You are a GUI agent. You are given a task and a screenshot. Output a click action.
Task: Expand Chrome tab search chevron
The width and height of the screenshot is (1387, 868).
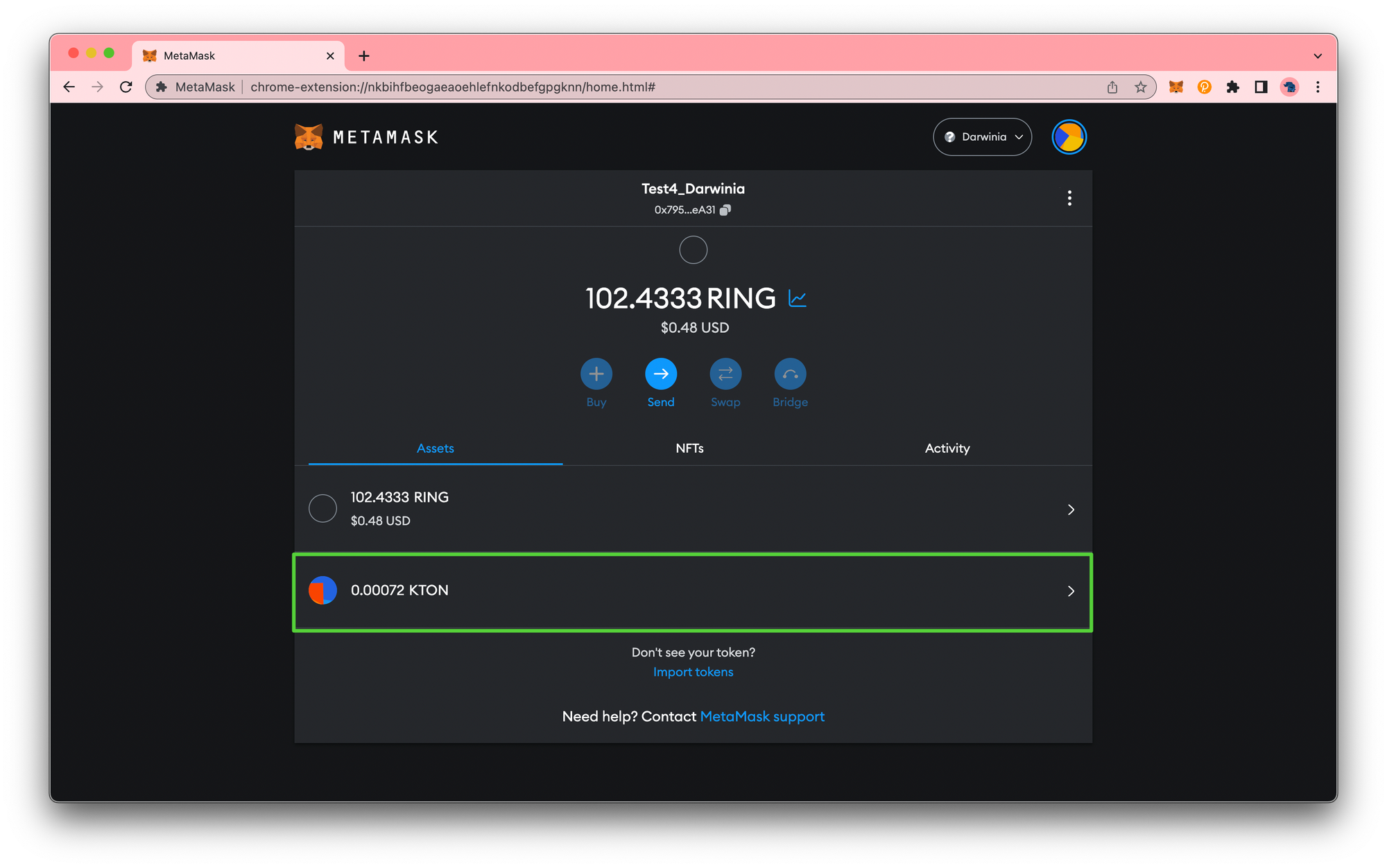pos(1317,56)
